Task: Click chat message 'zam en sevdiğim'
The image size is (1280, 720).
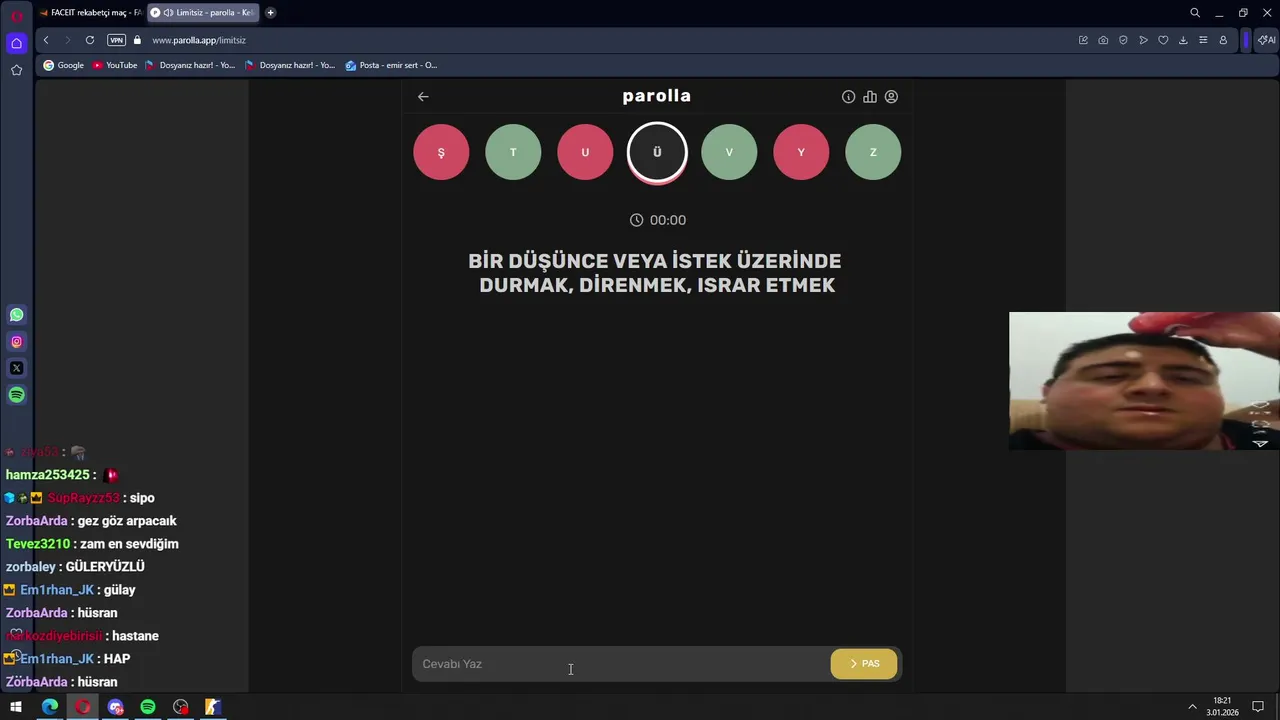Action: pyautogui.click(x=129, y=544)
